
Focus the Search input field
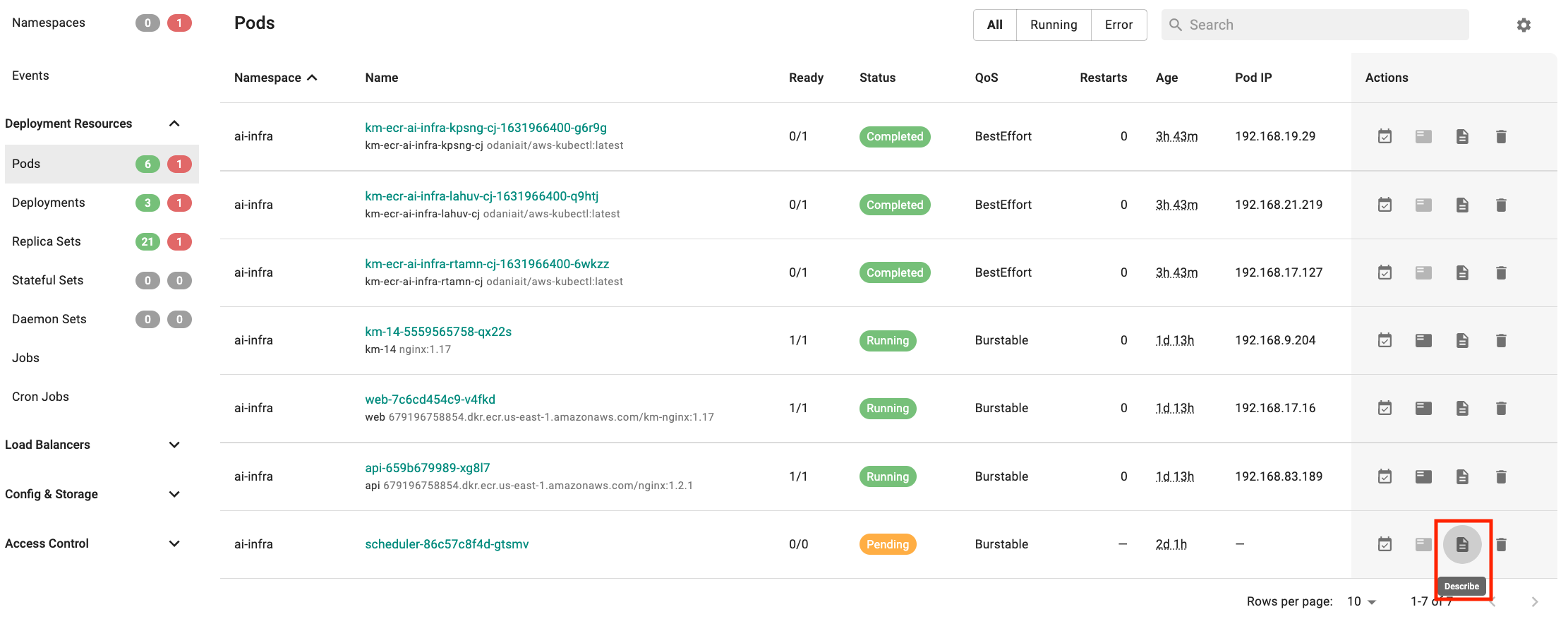coord(1315,25)
